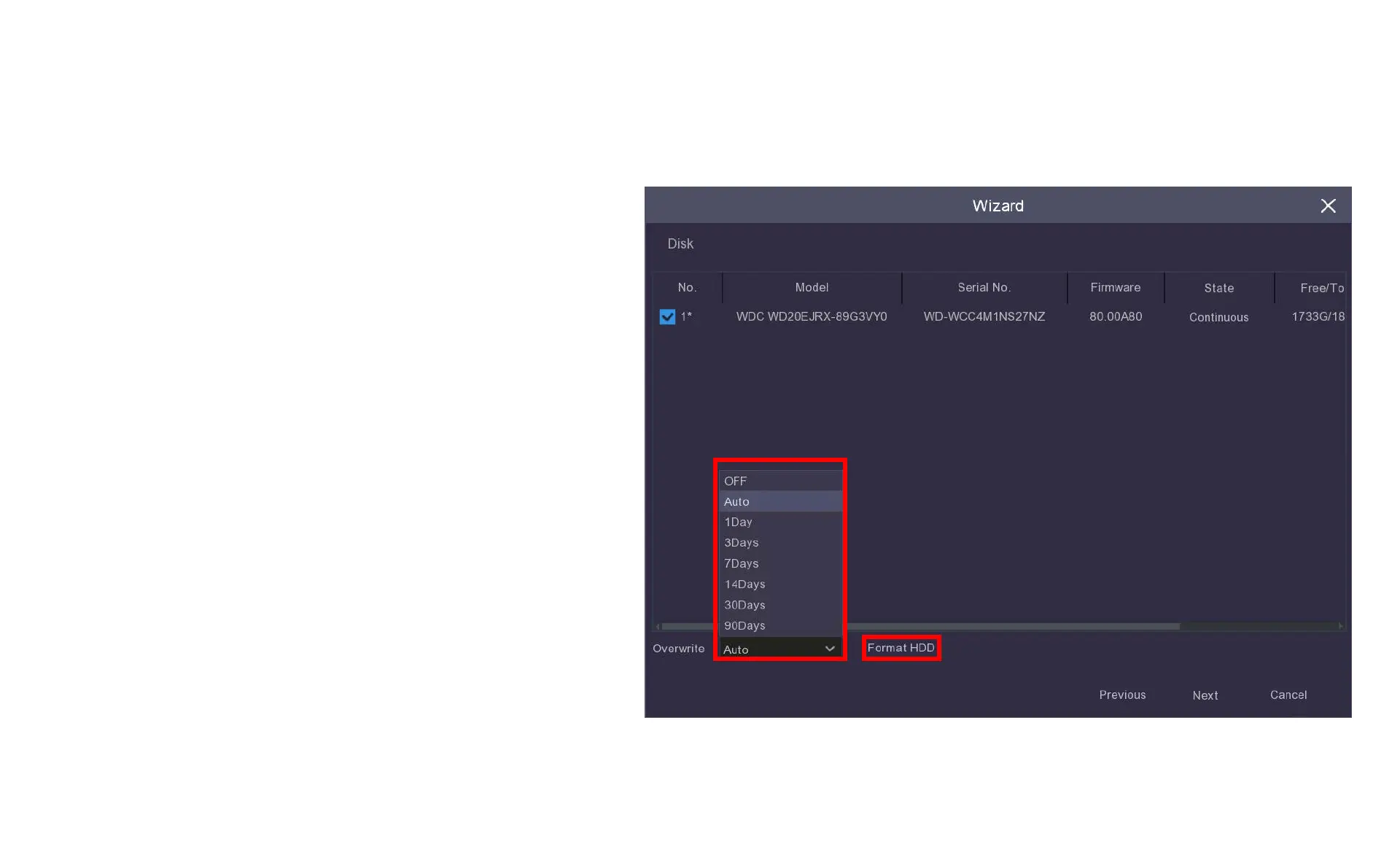Click the Model column header

point(812,288)
